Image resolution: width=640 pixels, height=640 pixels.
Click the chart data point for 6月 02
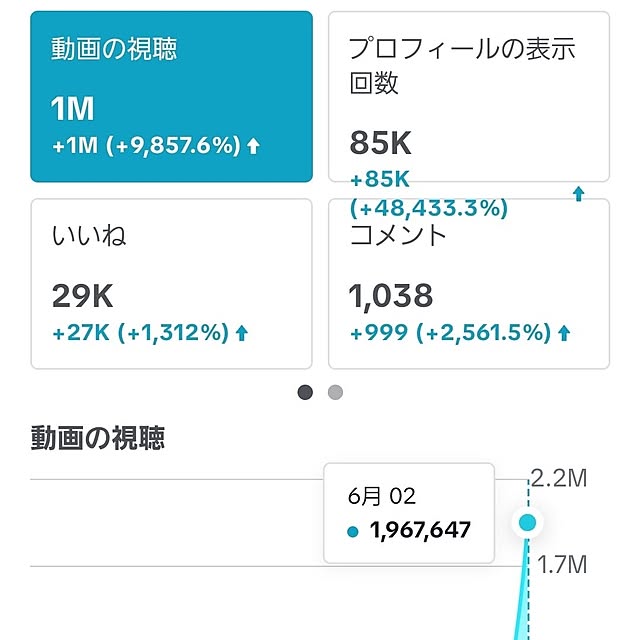coord(527,522)
